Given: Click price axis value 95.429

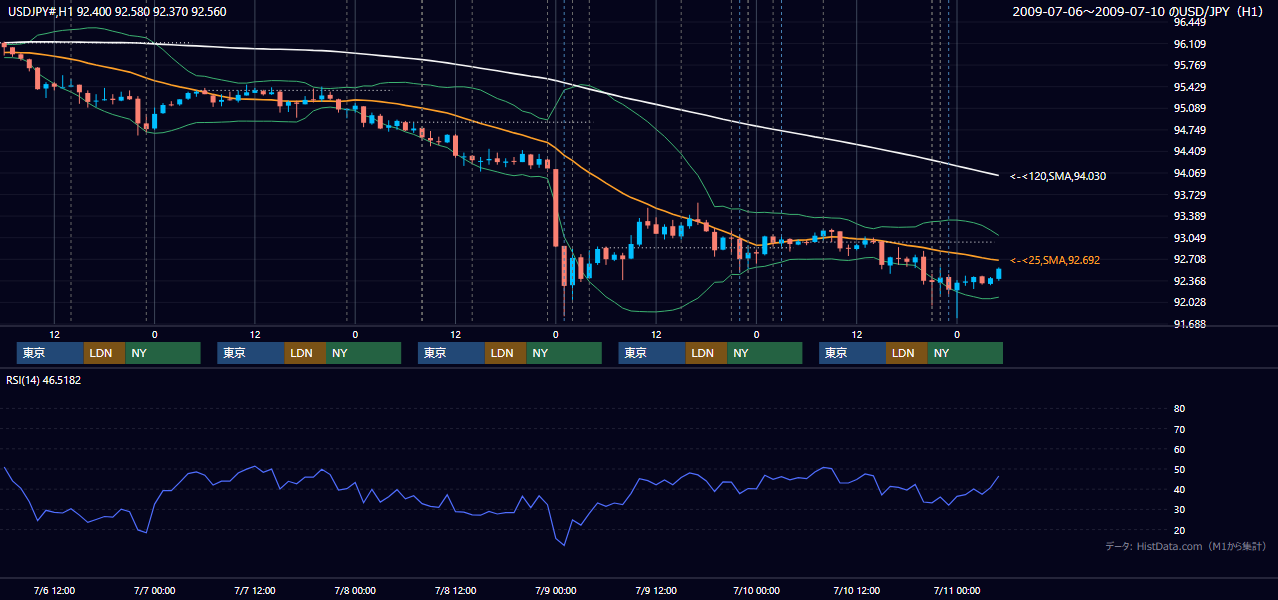Looking at the screenshot, I should (x=1189, y=87).
